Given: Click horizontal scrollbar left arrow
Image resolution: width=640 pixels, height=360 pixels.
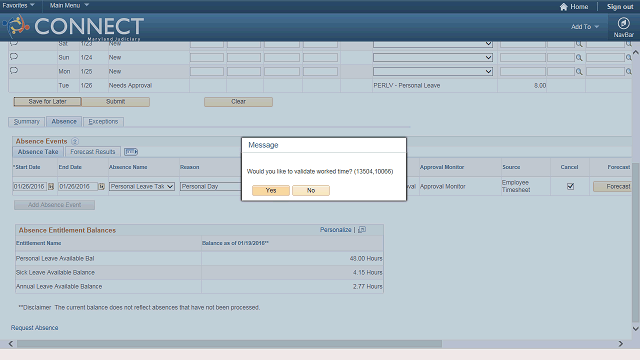Looking at the screenshot, I should pyautogui.click(x=11, y=344).
